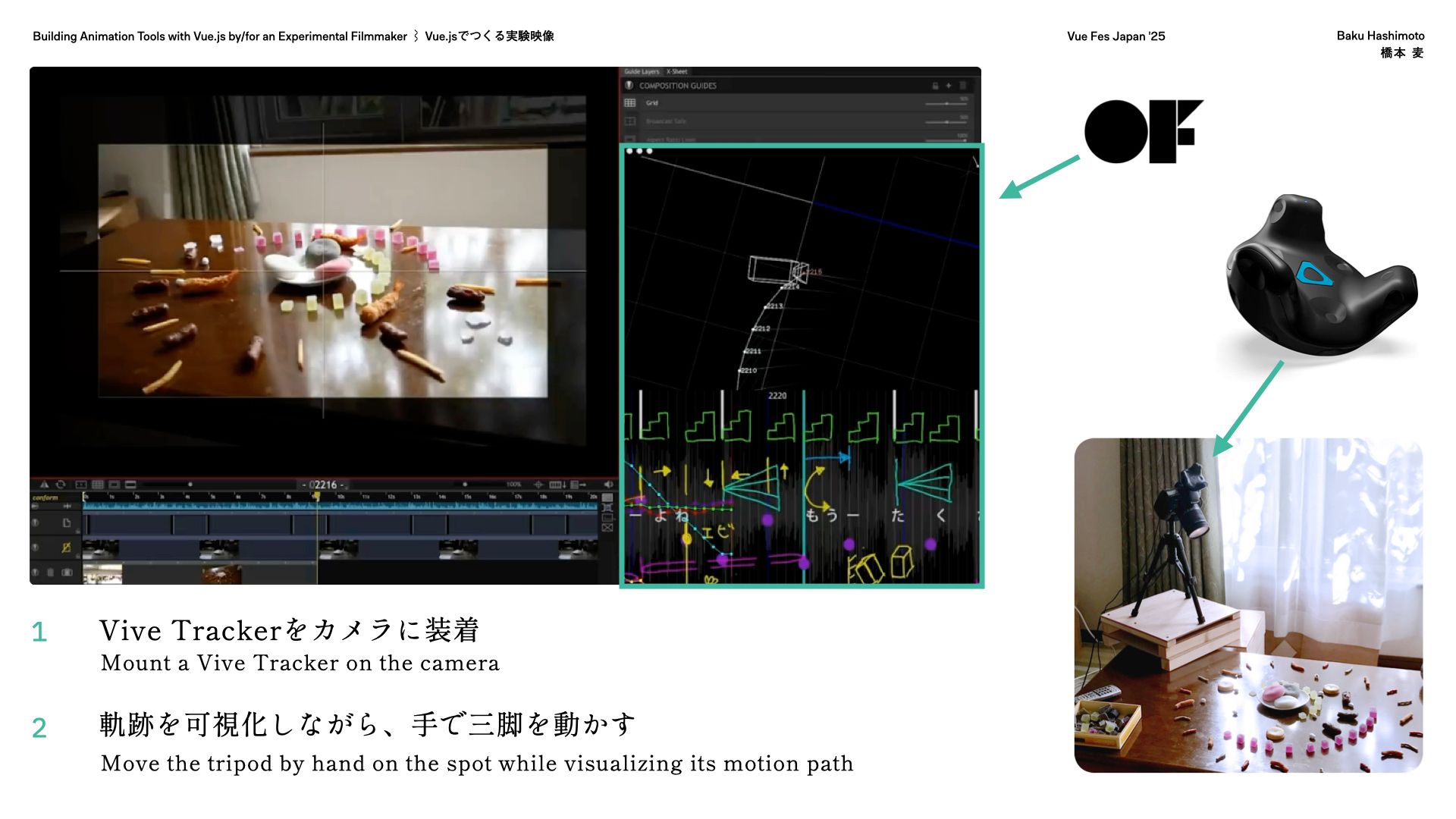The height and width of the screenshot is (819, 1456).
Task: Toggle the Broadcast Safe guide icon
Action: 629,121
